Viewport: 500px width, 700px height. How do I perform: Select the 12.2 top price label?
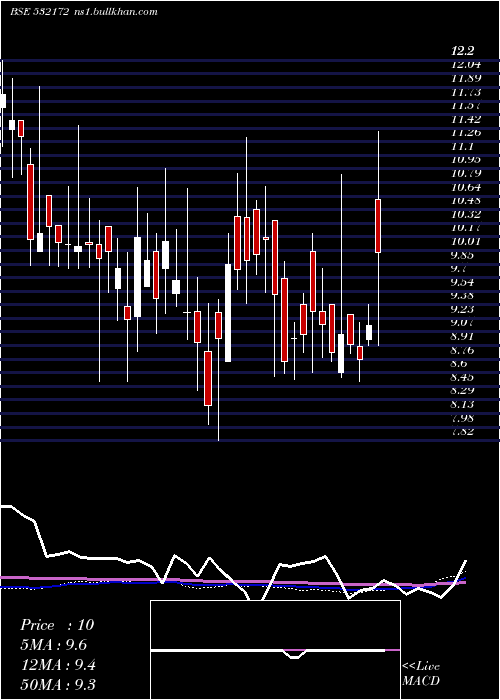[463, 51]
